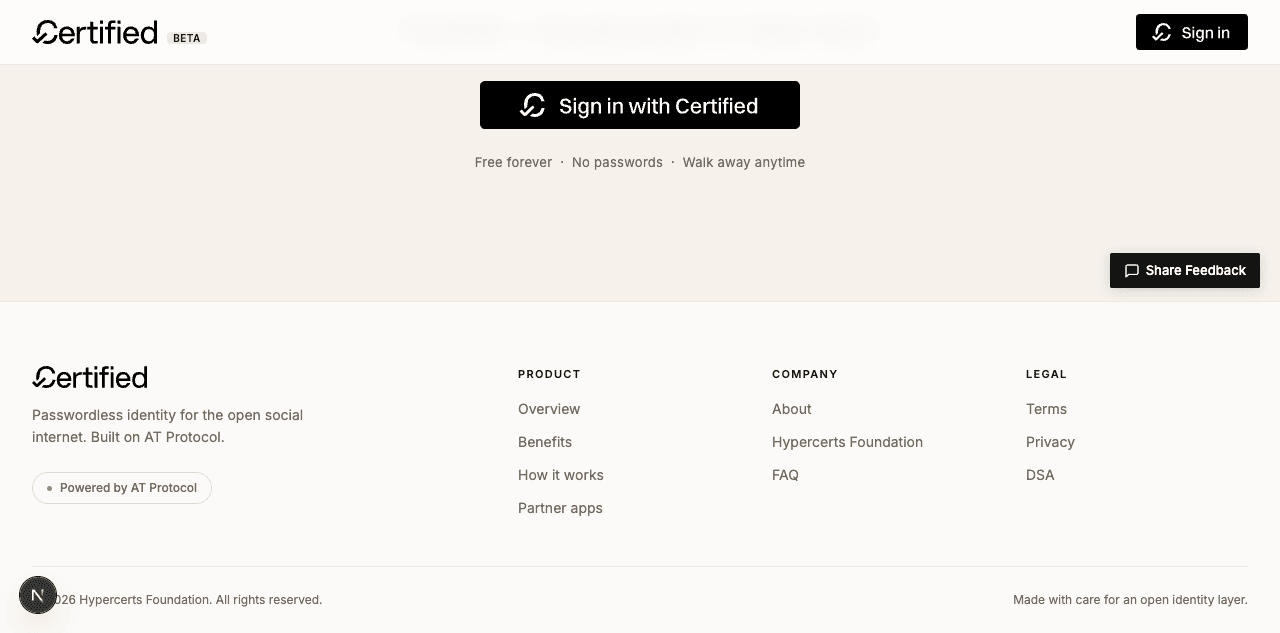Viewport: 1280px width, 633px height.
Task: Click Powered by AT Protocol pill
Action: tap(122, 488)
